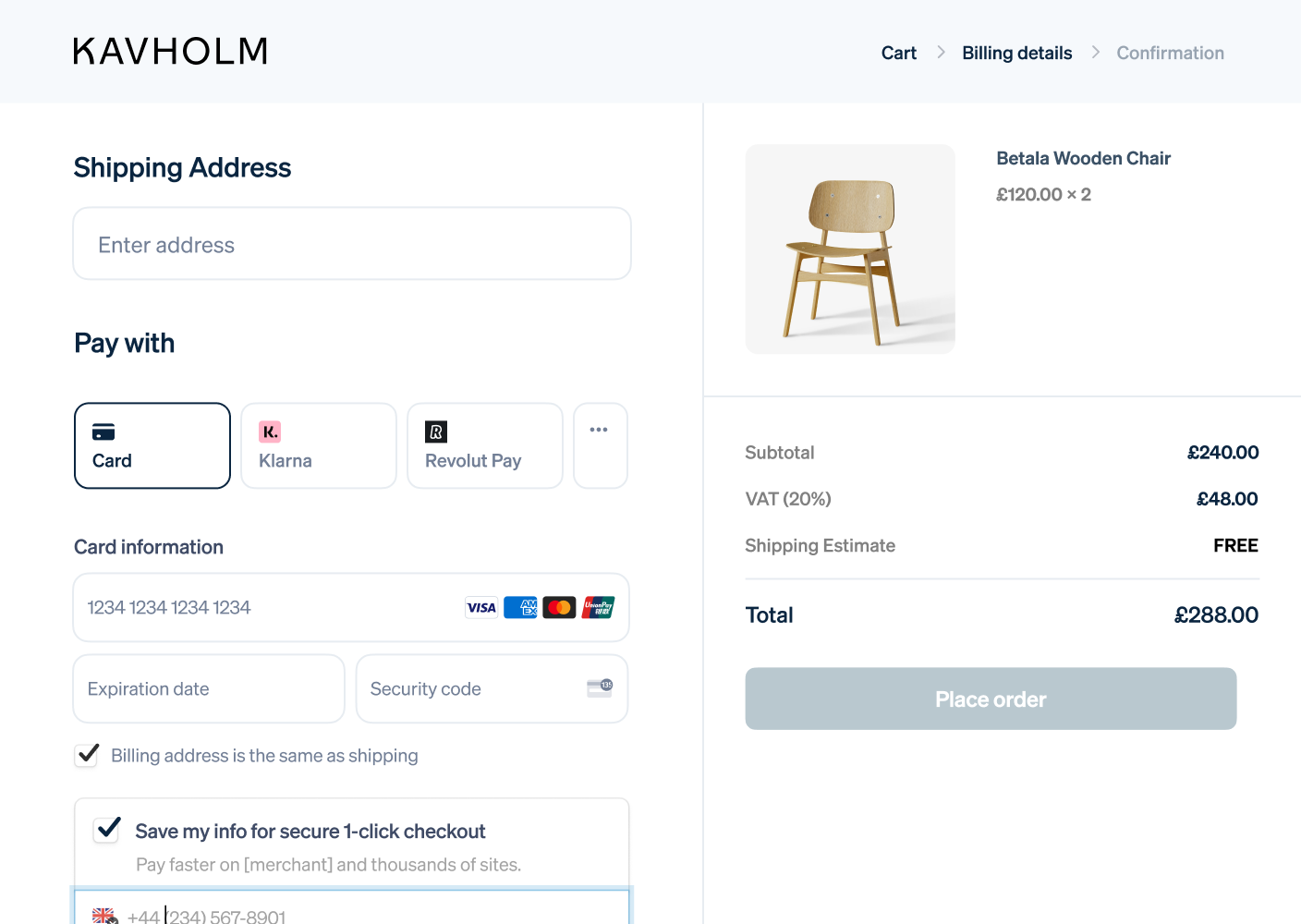
Task: Open the phone country code selector
Action: tap(104, 916)
